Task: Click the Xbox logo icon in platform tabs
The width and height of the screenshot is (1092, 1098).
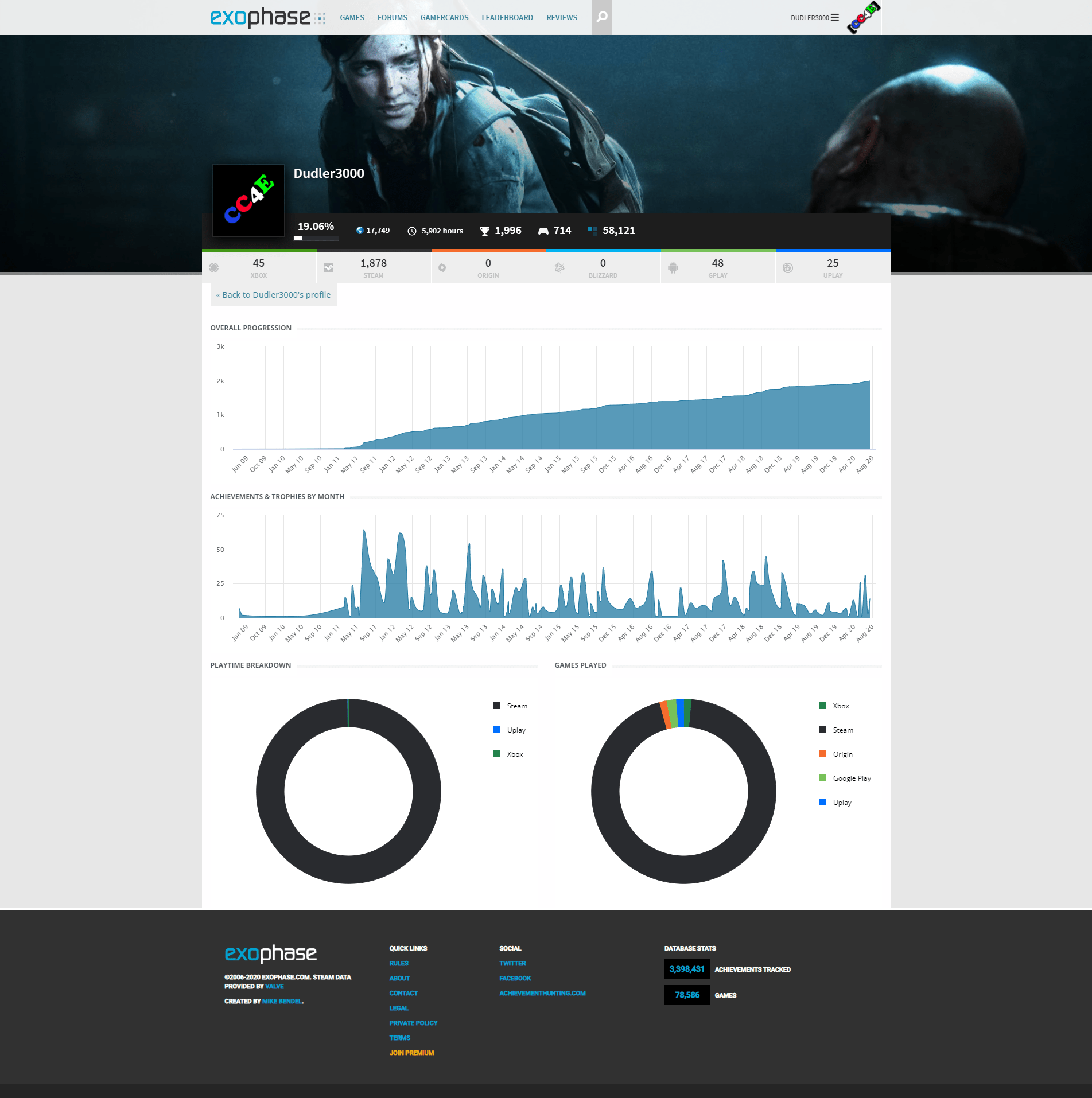Action: (x=214, y=267)
